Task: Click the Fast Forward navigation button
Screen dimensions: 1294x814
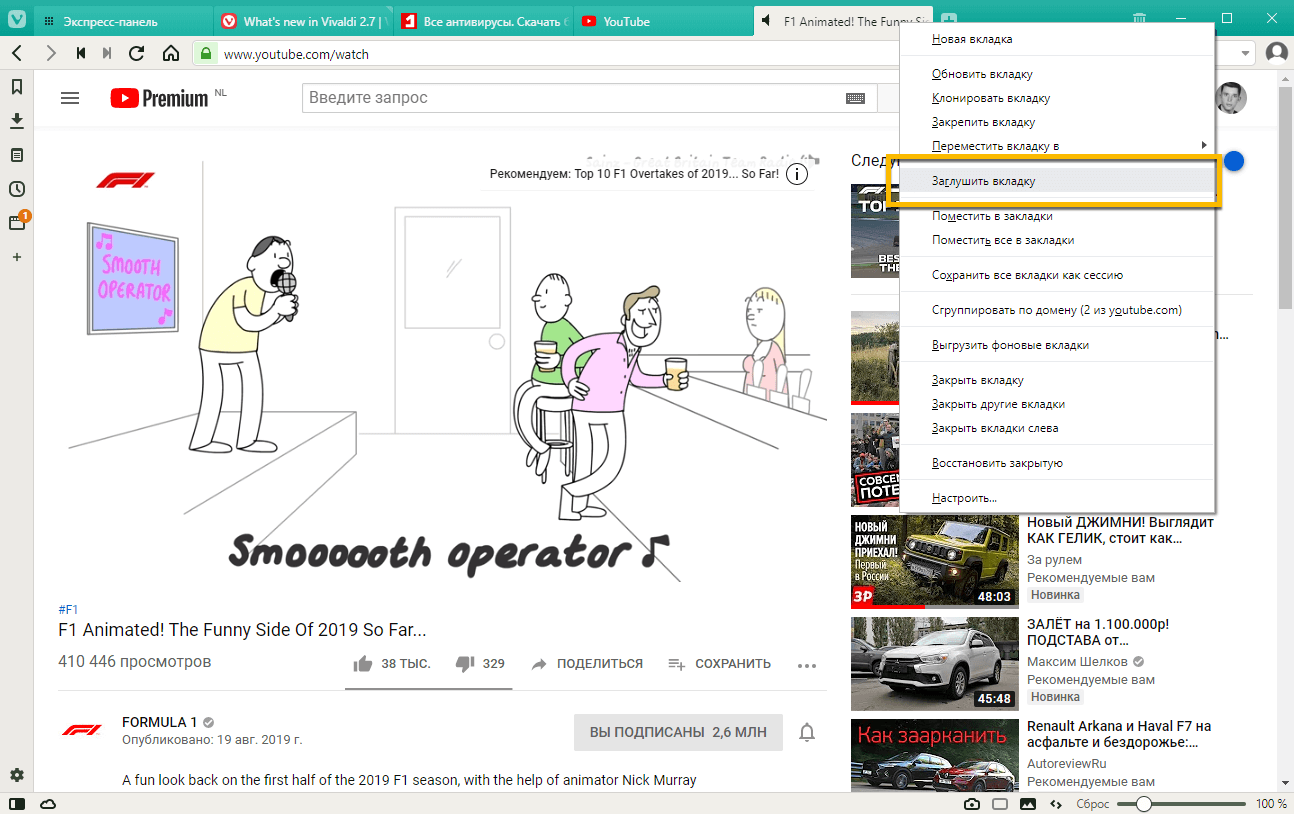Action: pyautogui.click(x=107, y=53)
